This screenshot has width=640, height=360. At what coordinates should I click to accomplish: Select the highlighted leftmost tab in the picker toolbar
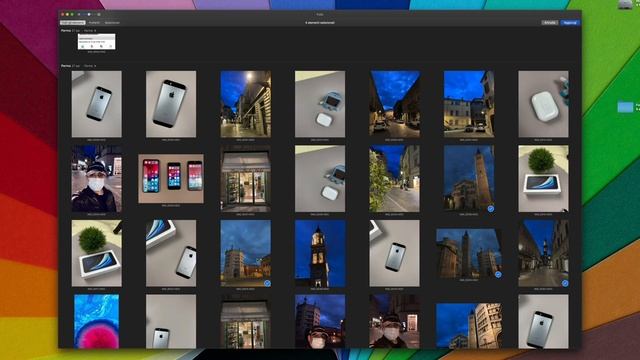click(73, 23)
